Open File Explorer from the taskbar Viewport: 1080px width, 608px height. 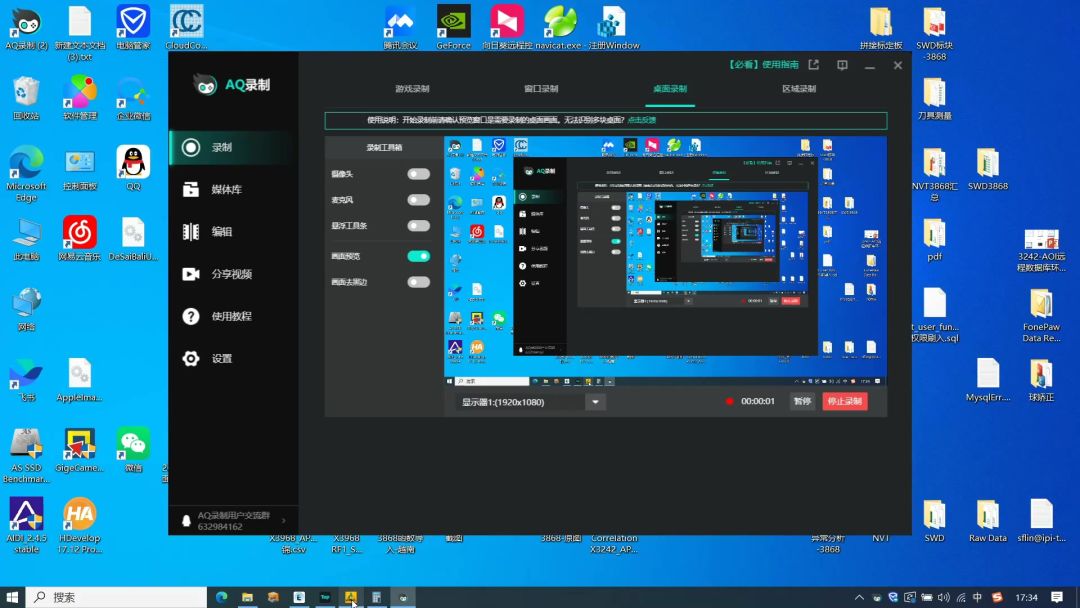247,597
